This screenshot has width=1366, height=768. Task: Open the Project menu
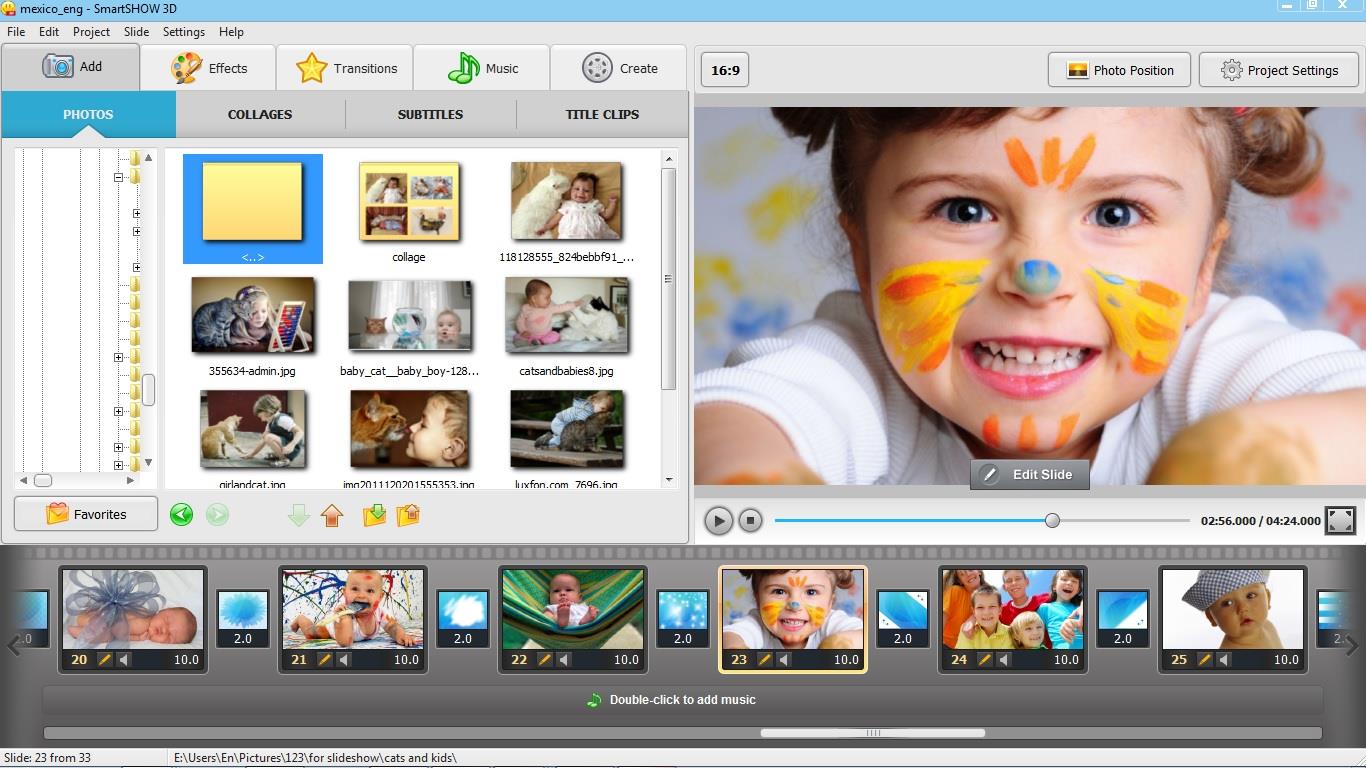pyautogui.click(x=91, y=32)
